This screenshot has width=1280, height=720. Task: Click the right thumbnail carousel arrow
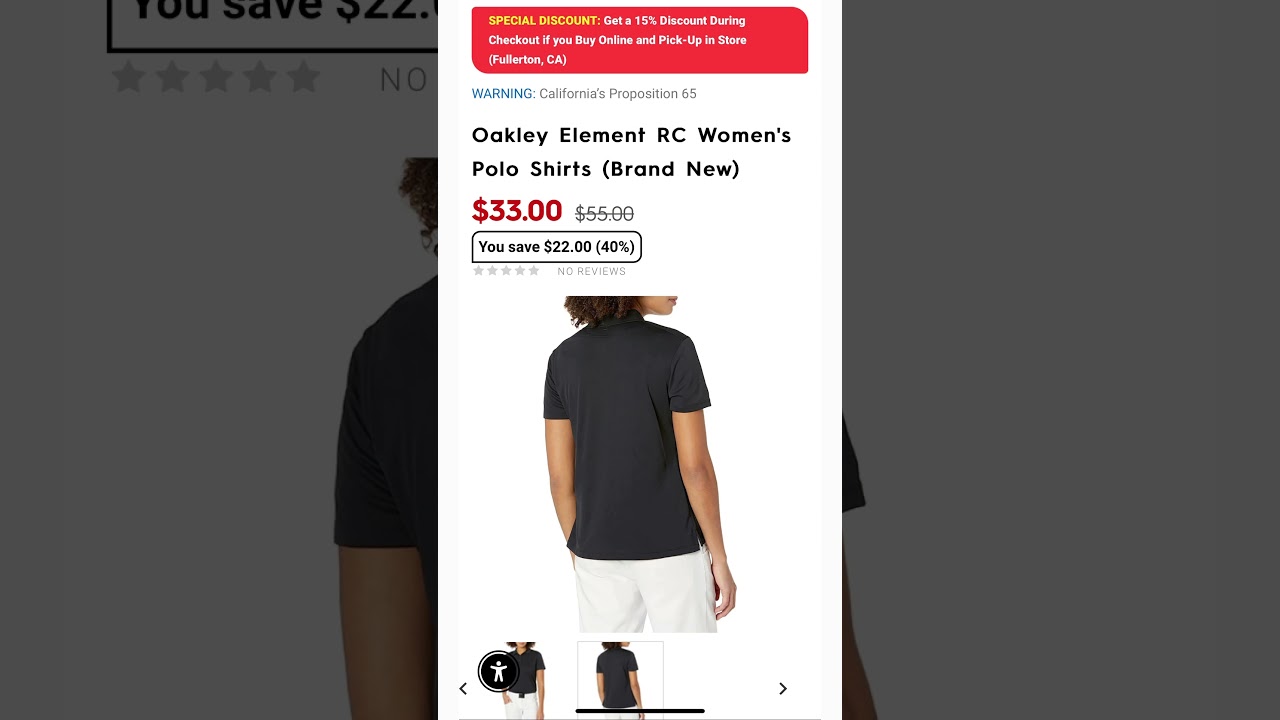[783, 689]
